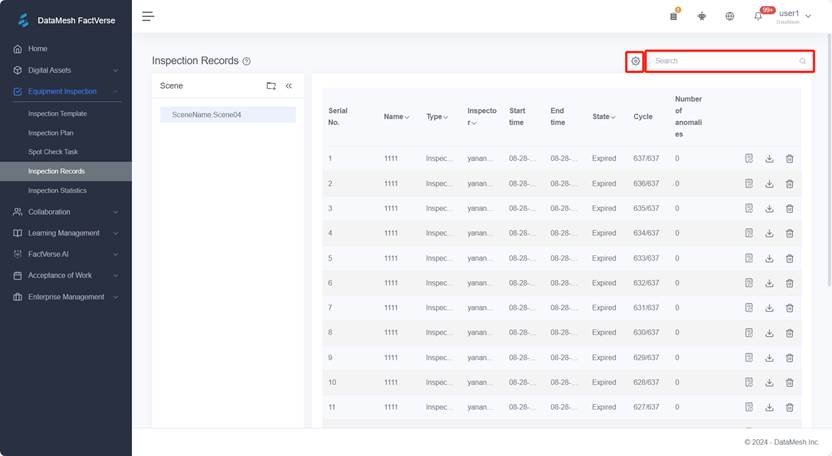Click the folder icon in Scene panel
832x456 pixels.
pos(271,86)
